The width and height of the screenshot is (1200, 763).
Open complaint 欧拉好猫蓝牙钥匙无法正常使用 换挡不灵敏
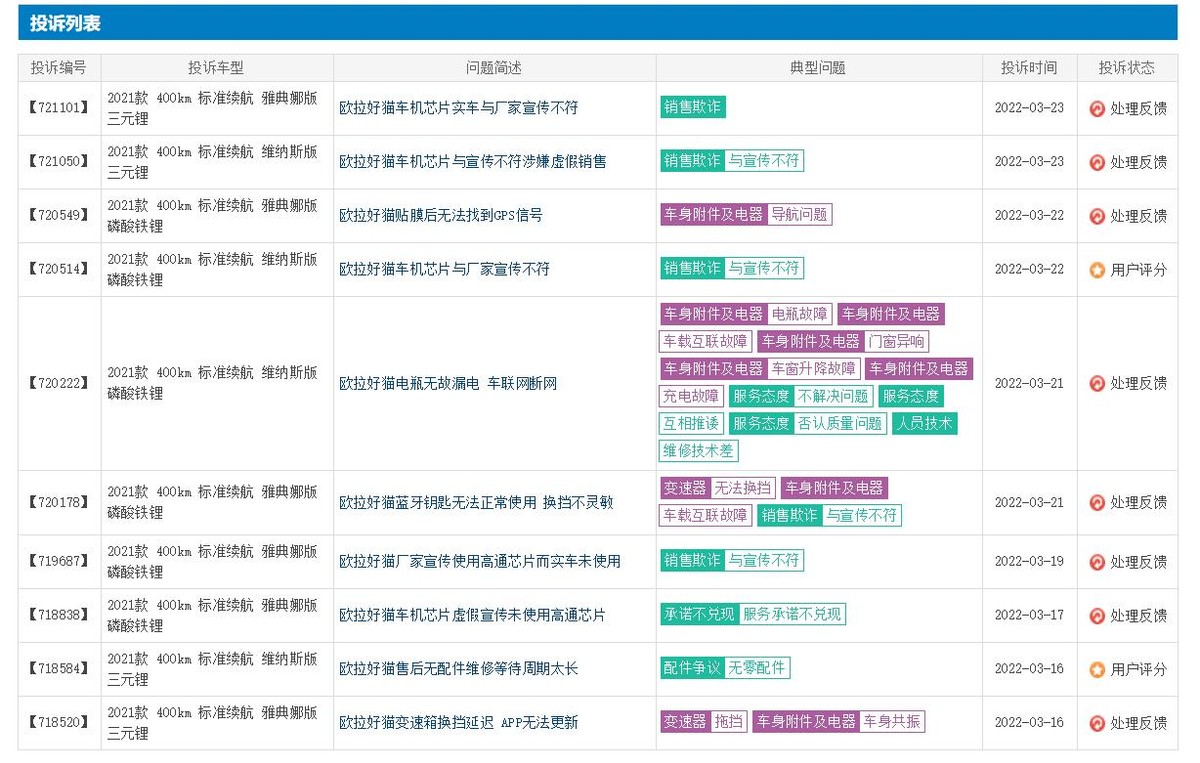point(476,502)
